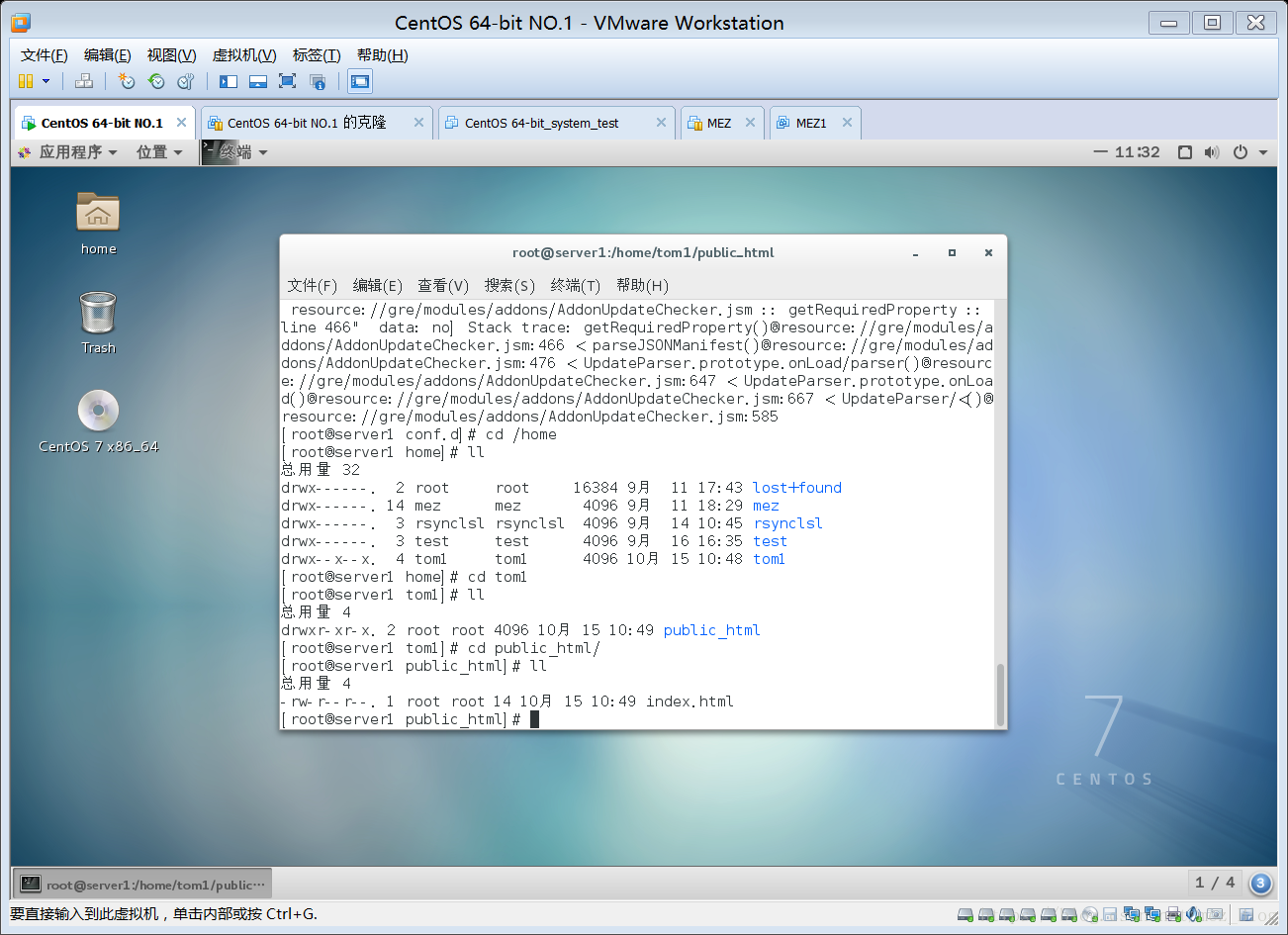Select the Trash desktop icon
Image resolution: width=1288 pixels, height=935 pixels.
pos(98,323)
